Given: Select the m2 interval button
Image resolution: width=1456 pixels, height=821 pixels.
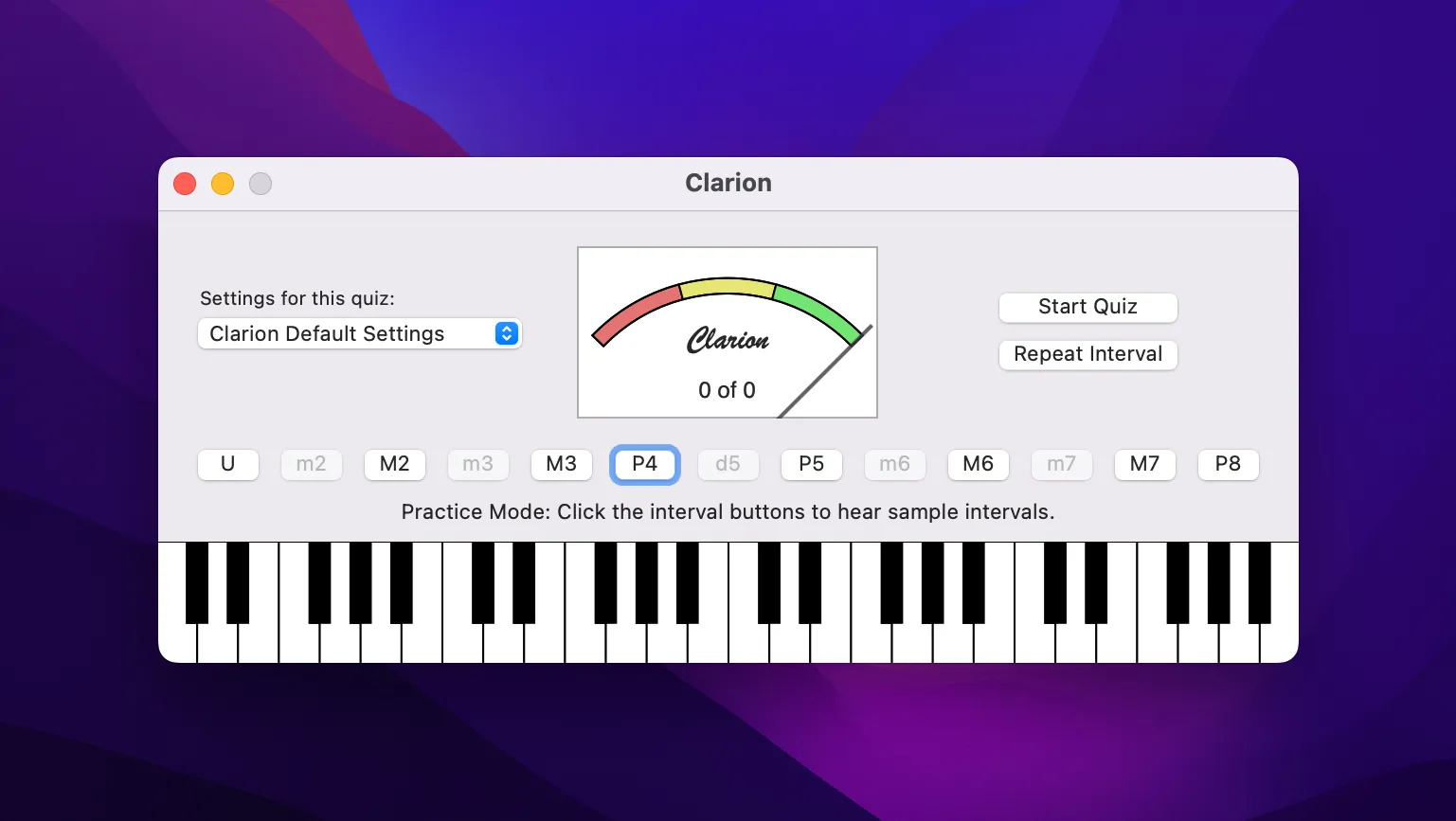Looking at the screenshot, I should coord(312,464).
